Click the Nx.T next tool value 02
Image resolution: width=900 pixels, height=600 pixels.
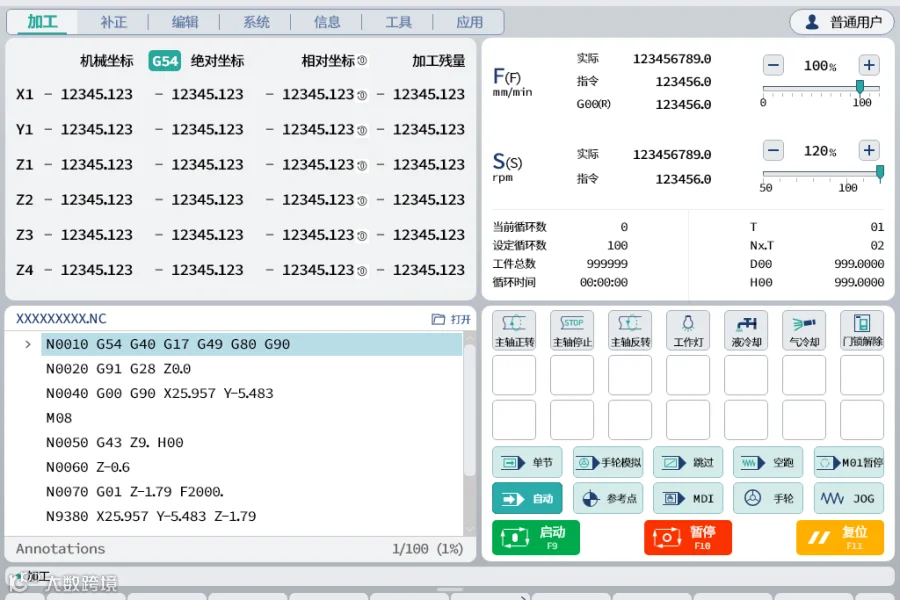pos(877,246)
